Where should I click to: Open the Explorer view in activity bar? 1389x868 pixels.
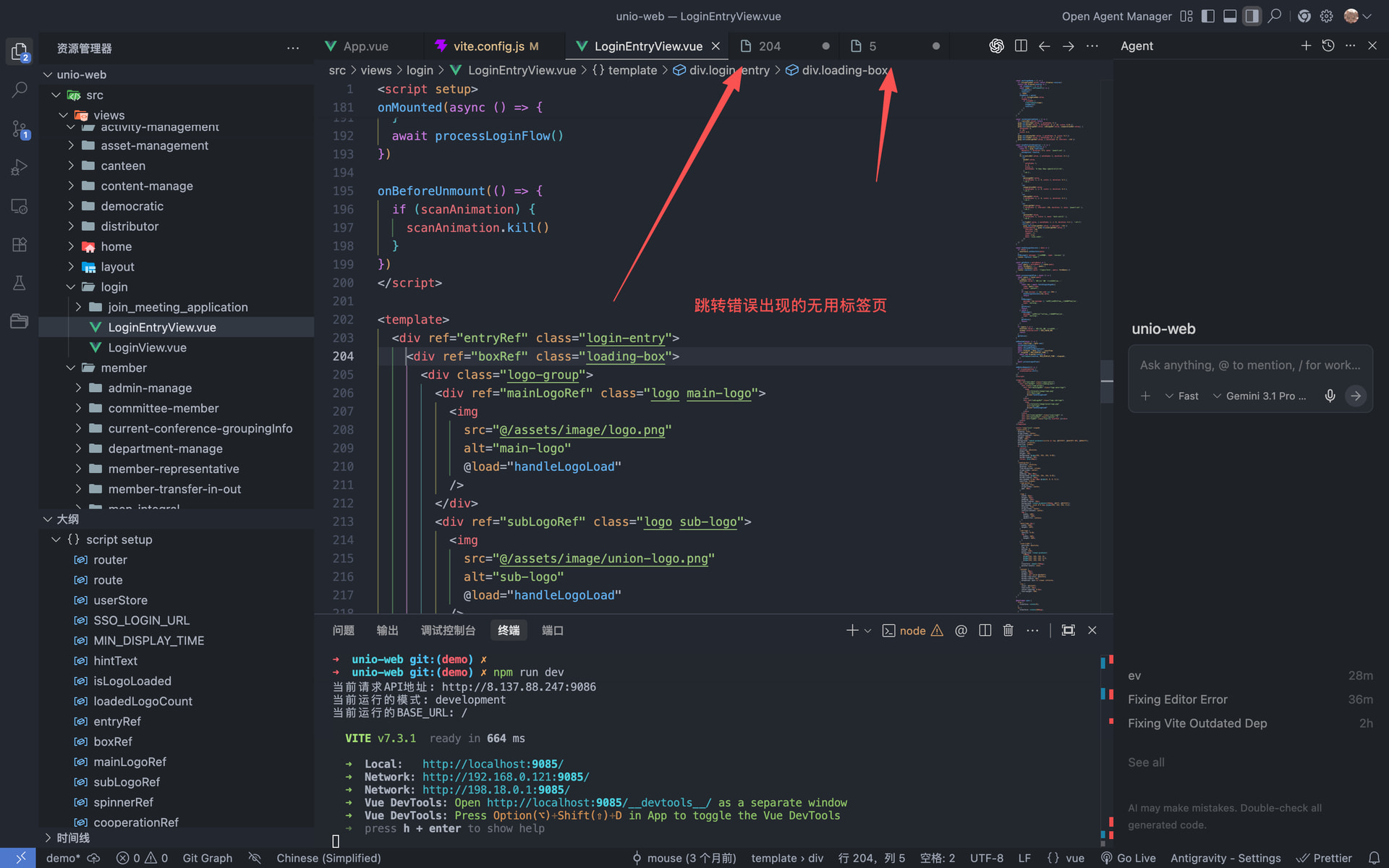[20, 51]
